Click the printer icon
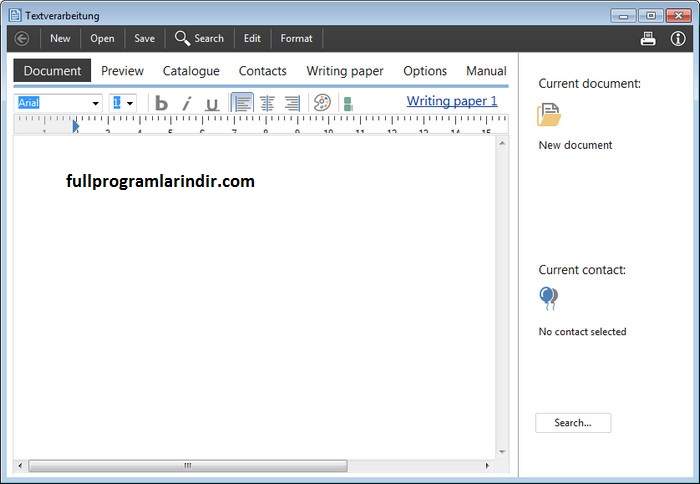The image size is (700, 484). click(x=648, y=38)
